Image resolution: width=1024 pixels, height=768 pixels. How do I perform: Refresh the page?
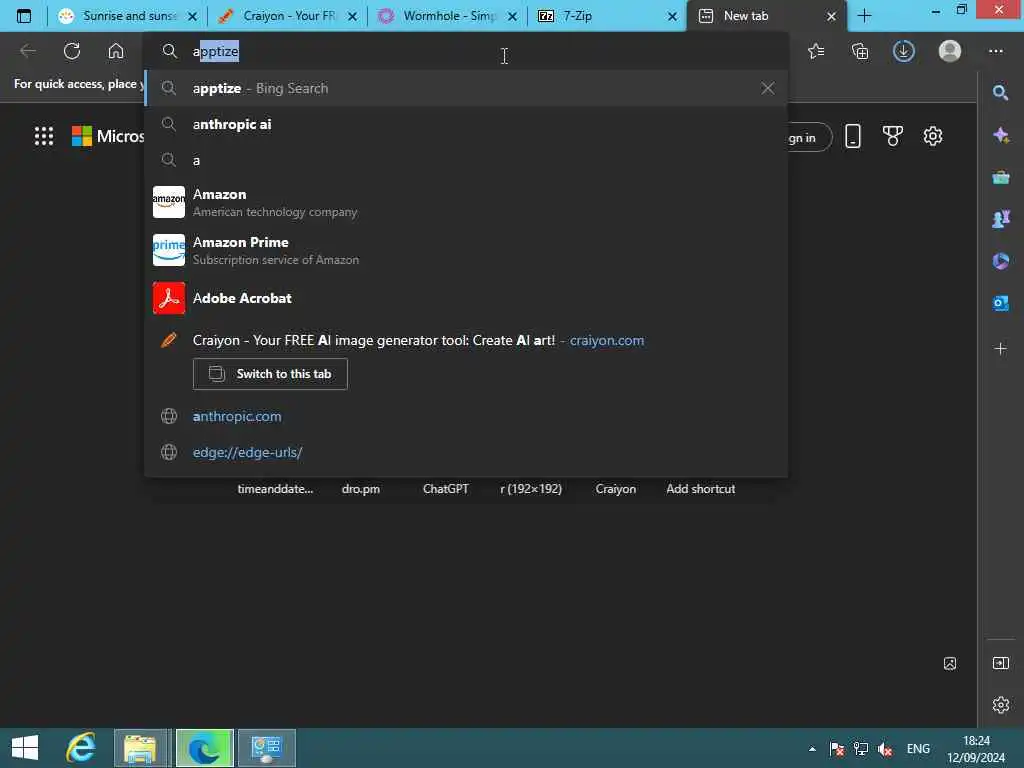72,51
